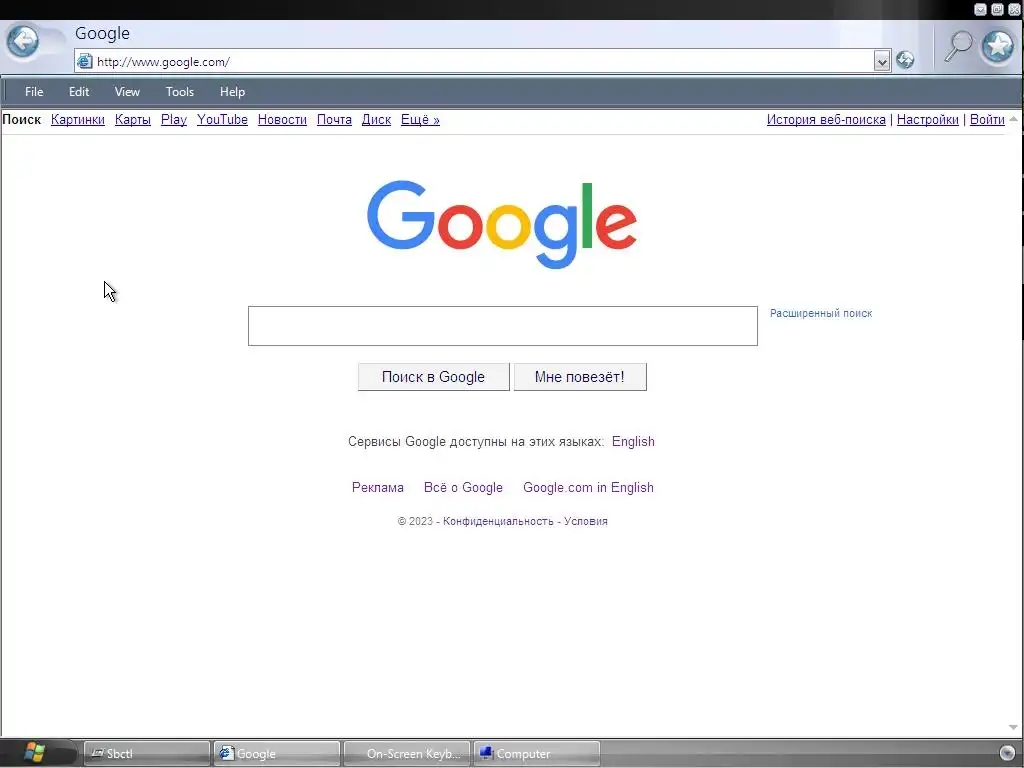Click the system tray round icon

pyautogui.click(x=1007, y=754)
